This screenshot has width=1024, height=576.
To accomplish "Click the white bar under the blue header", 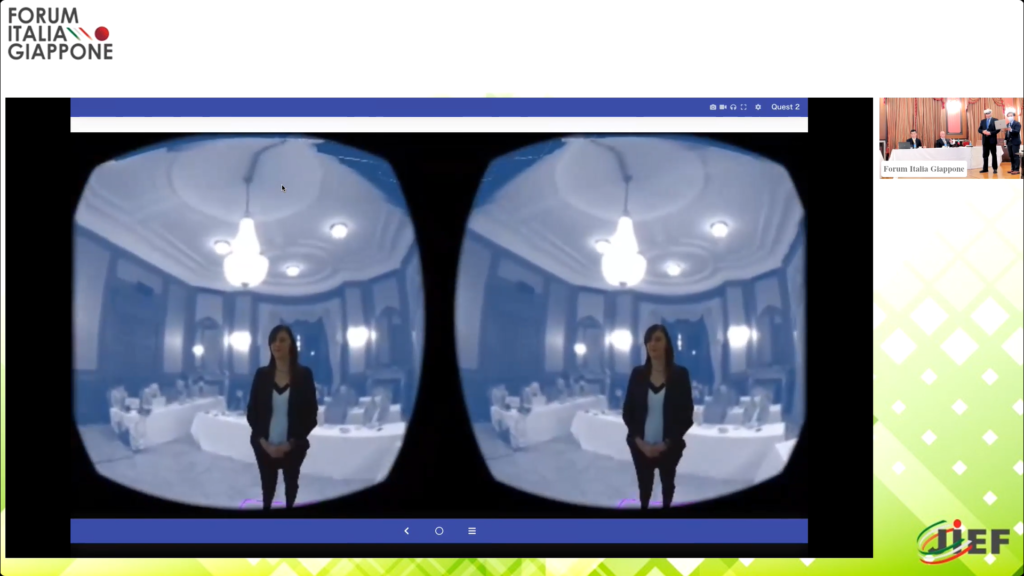I will 438,125.
